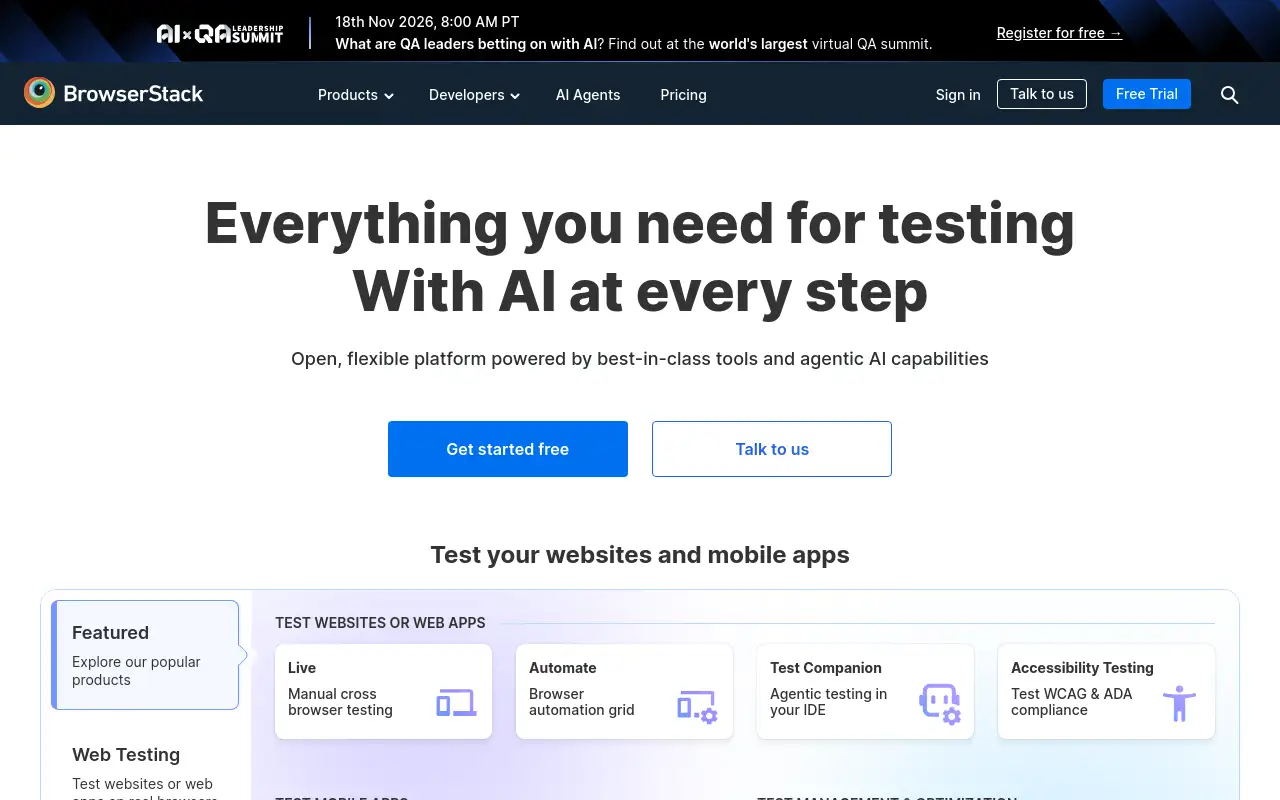Click Register for free link
The image size is (1280, 800).
tap(1059, 33)
